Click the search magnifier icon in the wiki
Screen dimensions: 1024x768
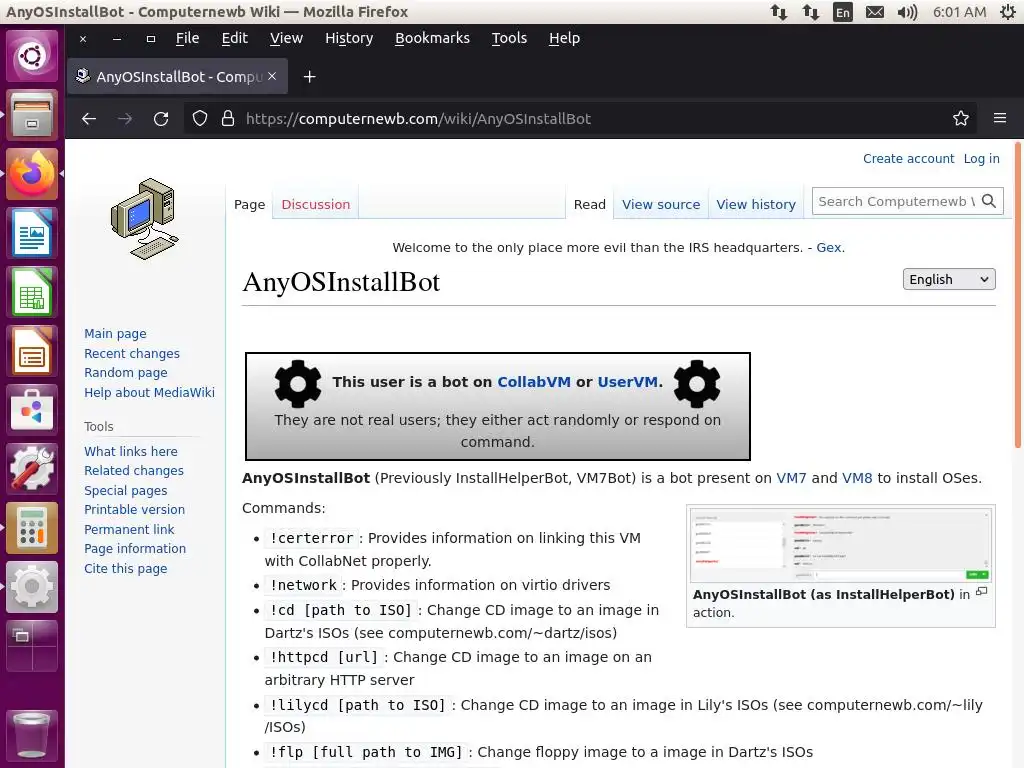[x=989, y=201]
